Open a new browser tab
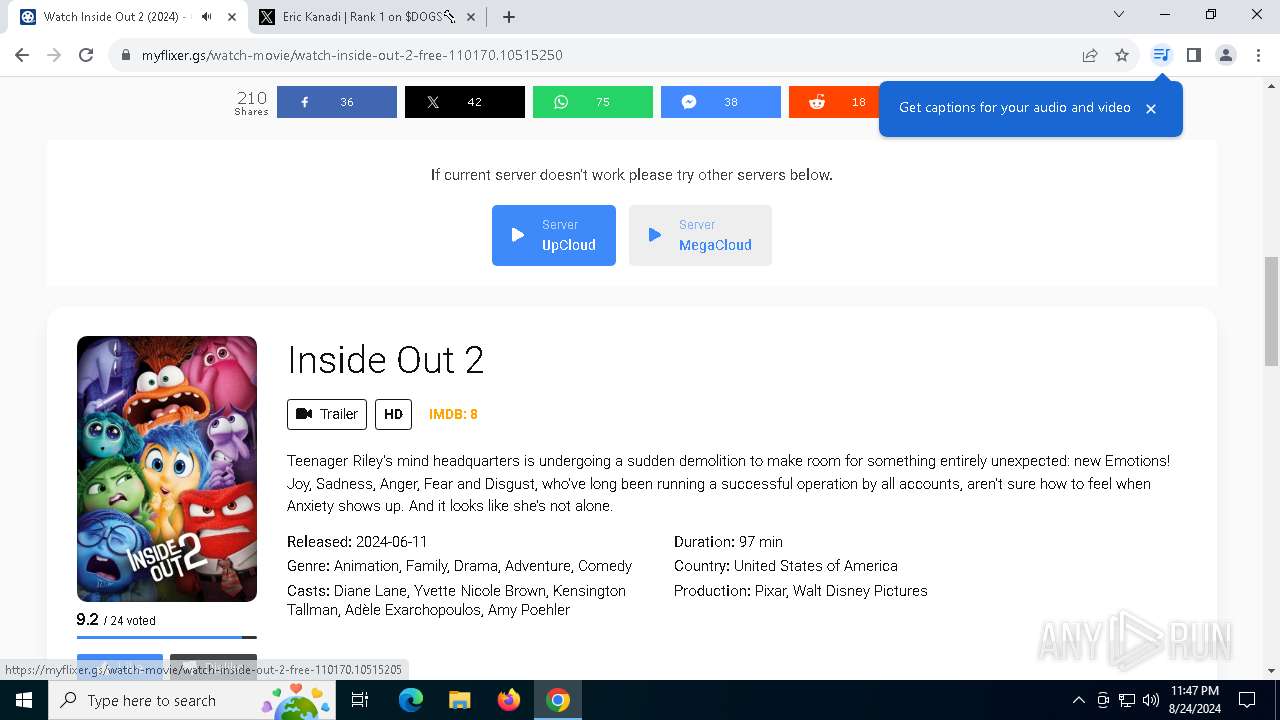This screenshot has width=1280, height=720. point(509,17)
